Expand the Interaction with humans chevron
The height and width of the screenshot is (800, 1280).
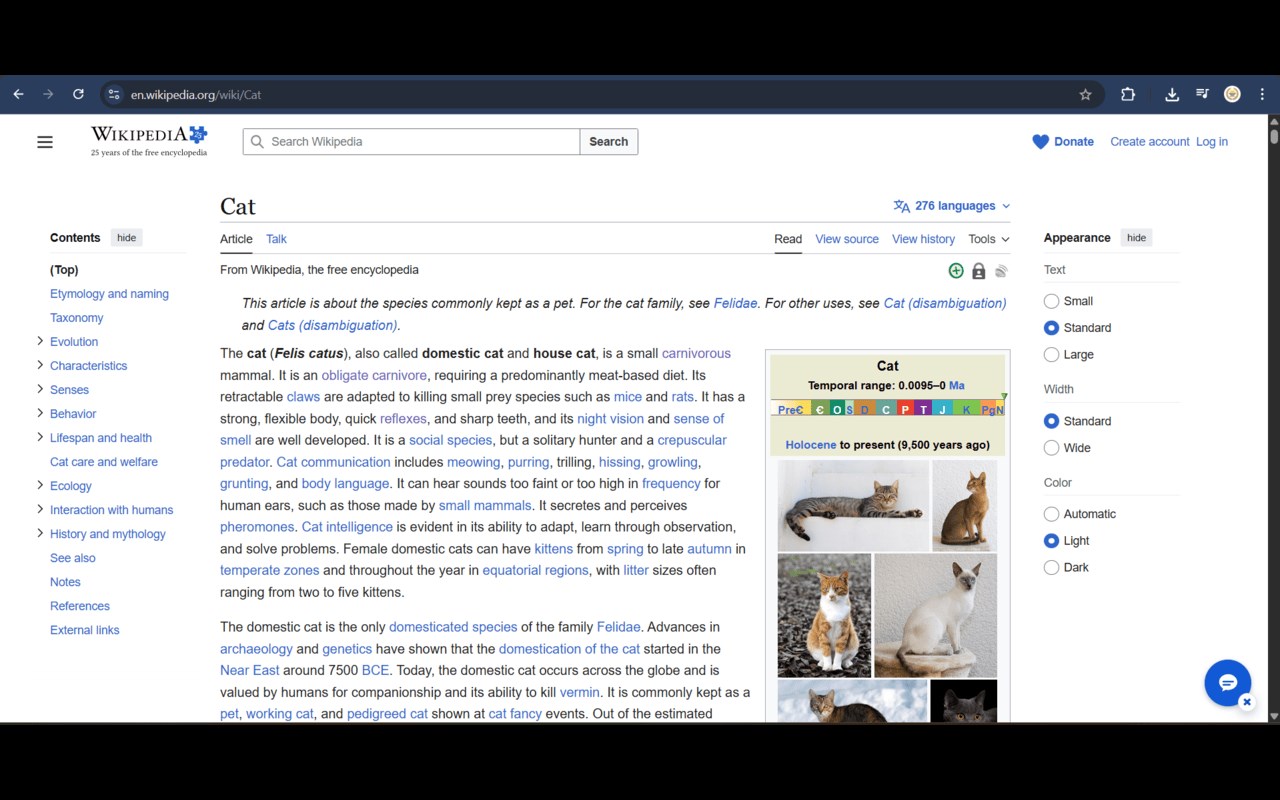pyautogui.click(x=40, y=509)
